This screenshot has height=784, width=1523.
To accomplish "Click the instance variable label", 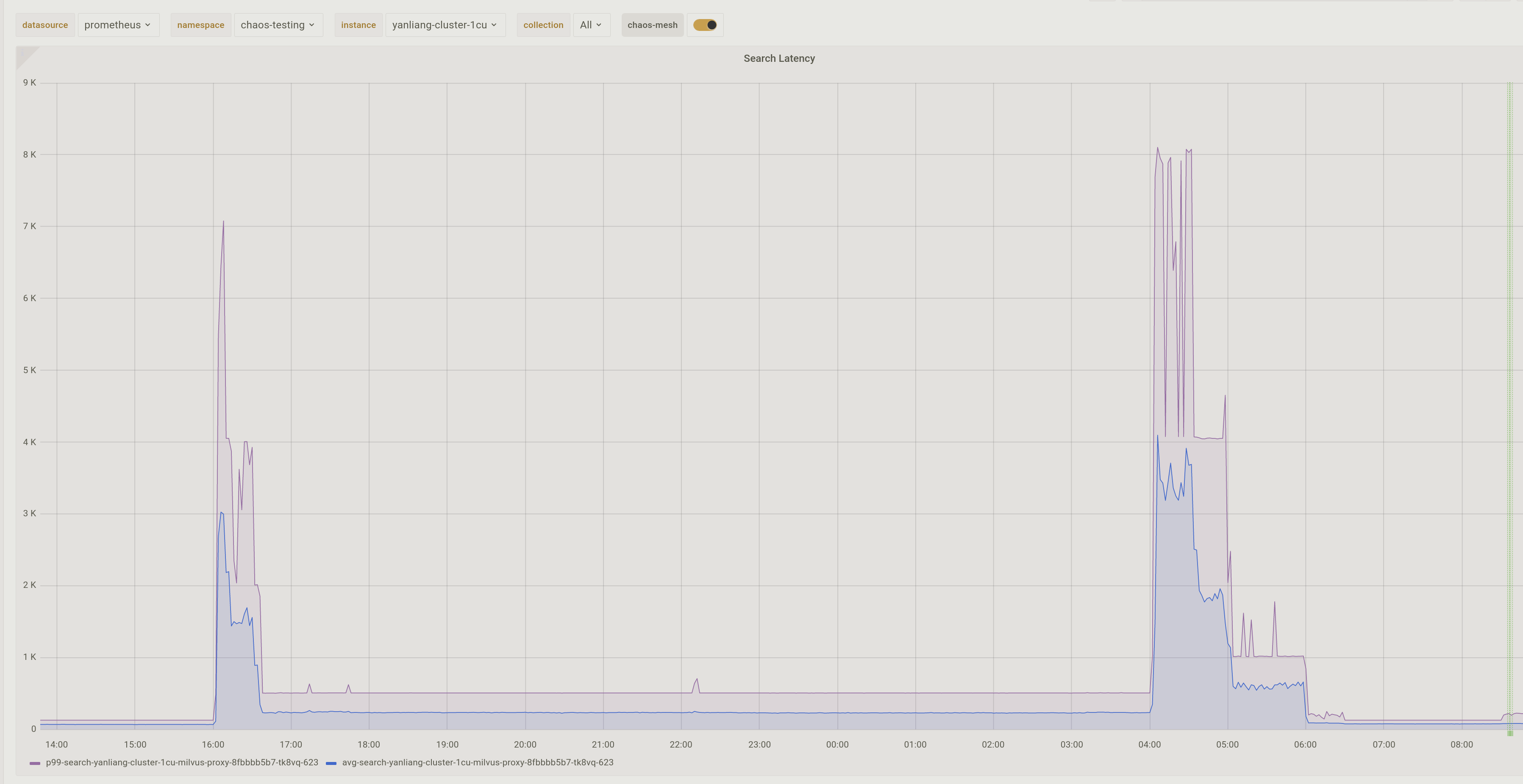I will tap(358, 25).
